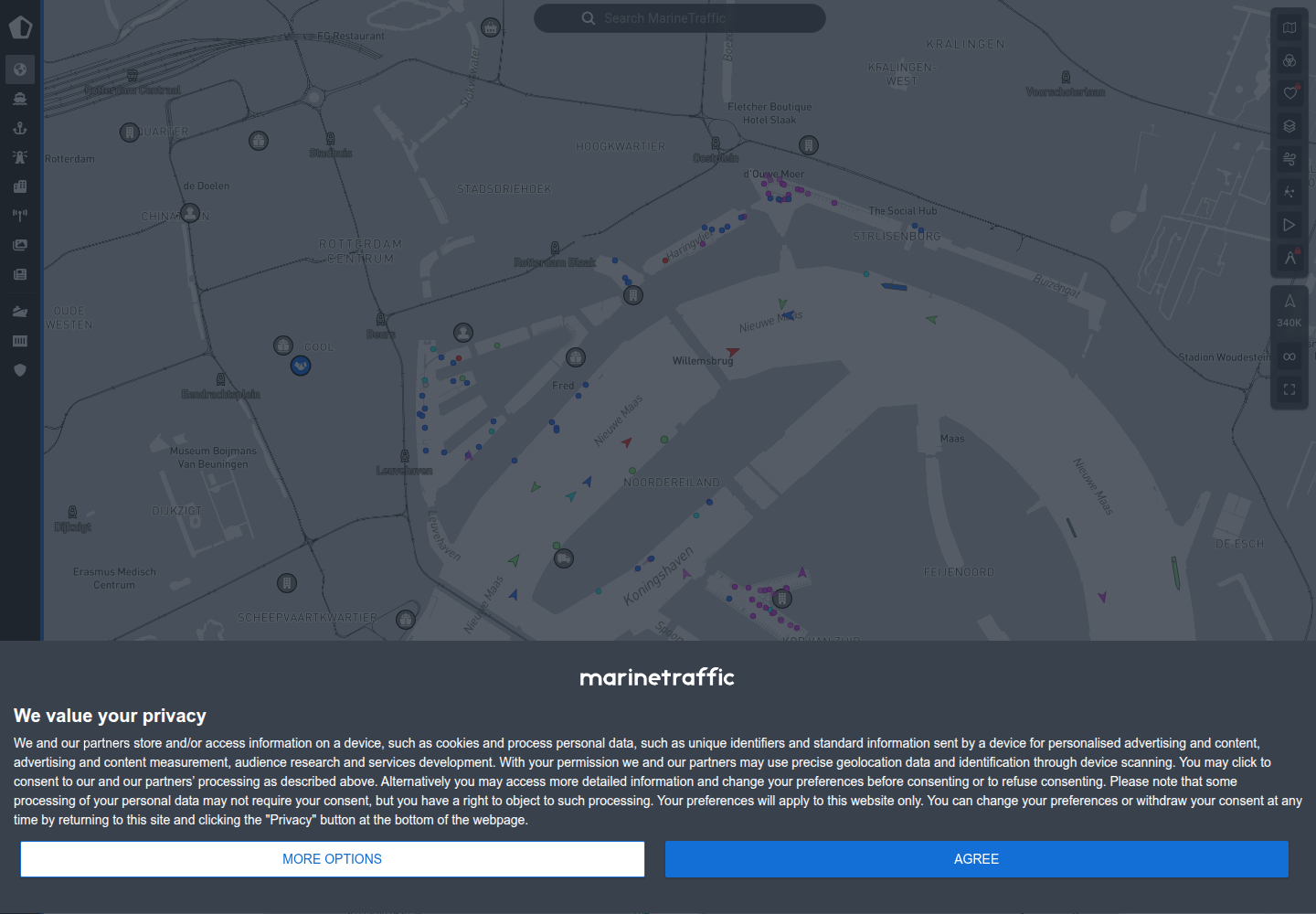Toggle the wind weather layer icon
This screenshot has height=914, width=1316.
pos(1289,159)
